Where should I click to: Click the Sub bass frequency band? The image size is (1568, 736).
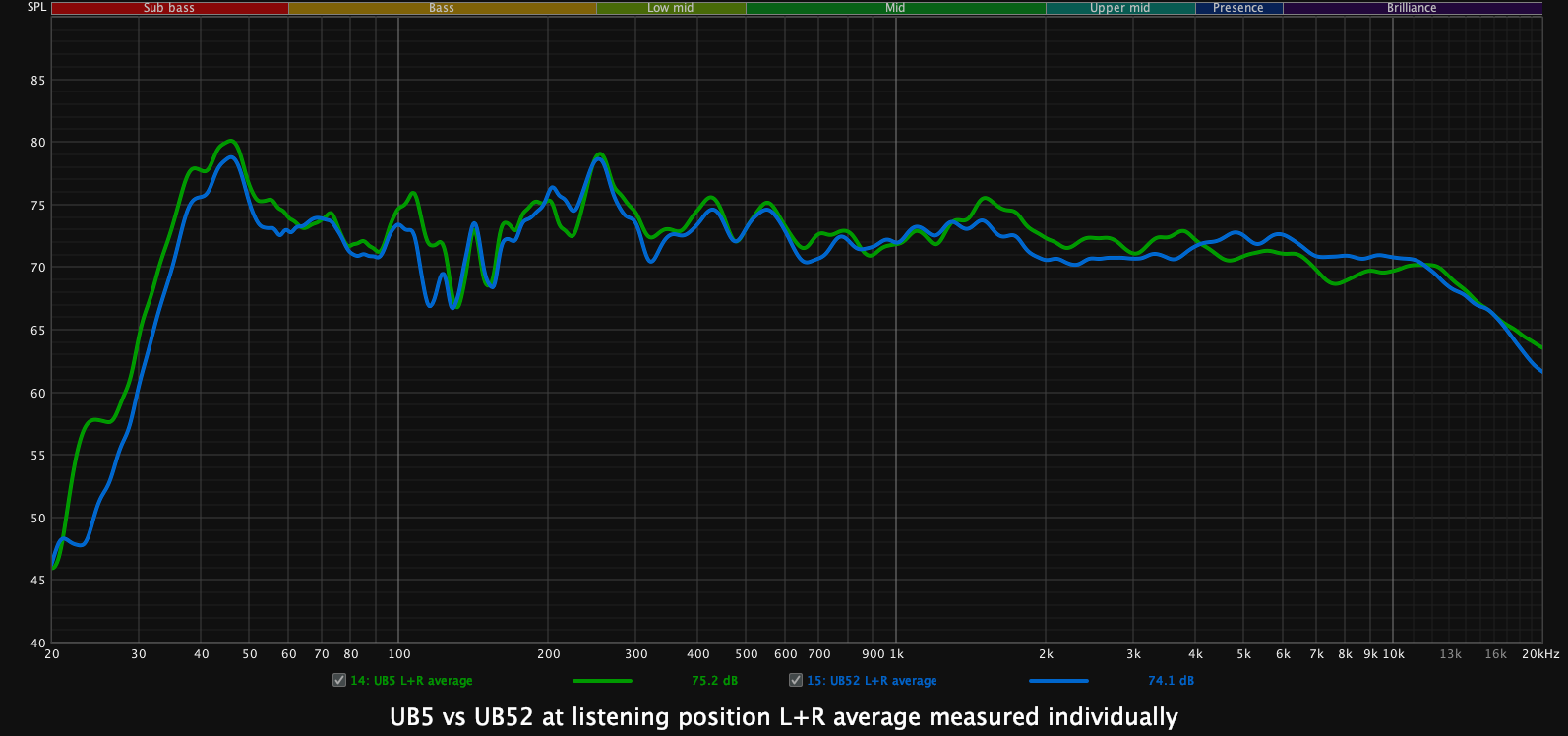[x=169, y=8]
